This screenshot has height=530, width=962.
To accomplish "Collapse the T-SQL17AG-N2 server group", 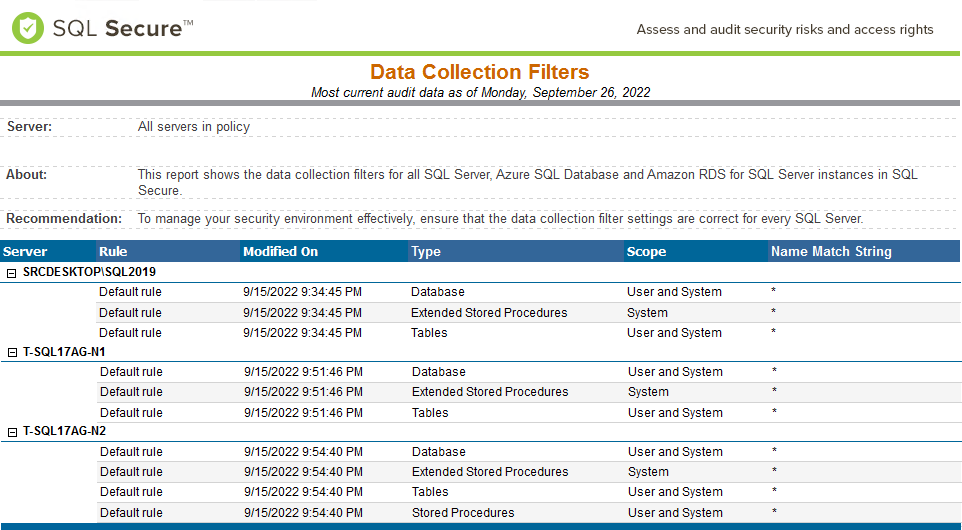I will (x=12, y=432).
